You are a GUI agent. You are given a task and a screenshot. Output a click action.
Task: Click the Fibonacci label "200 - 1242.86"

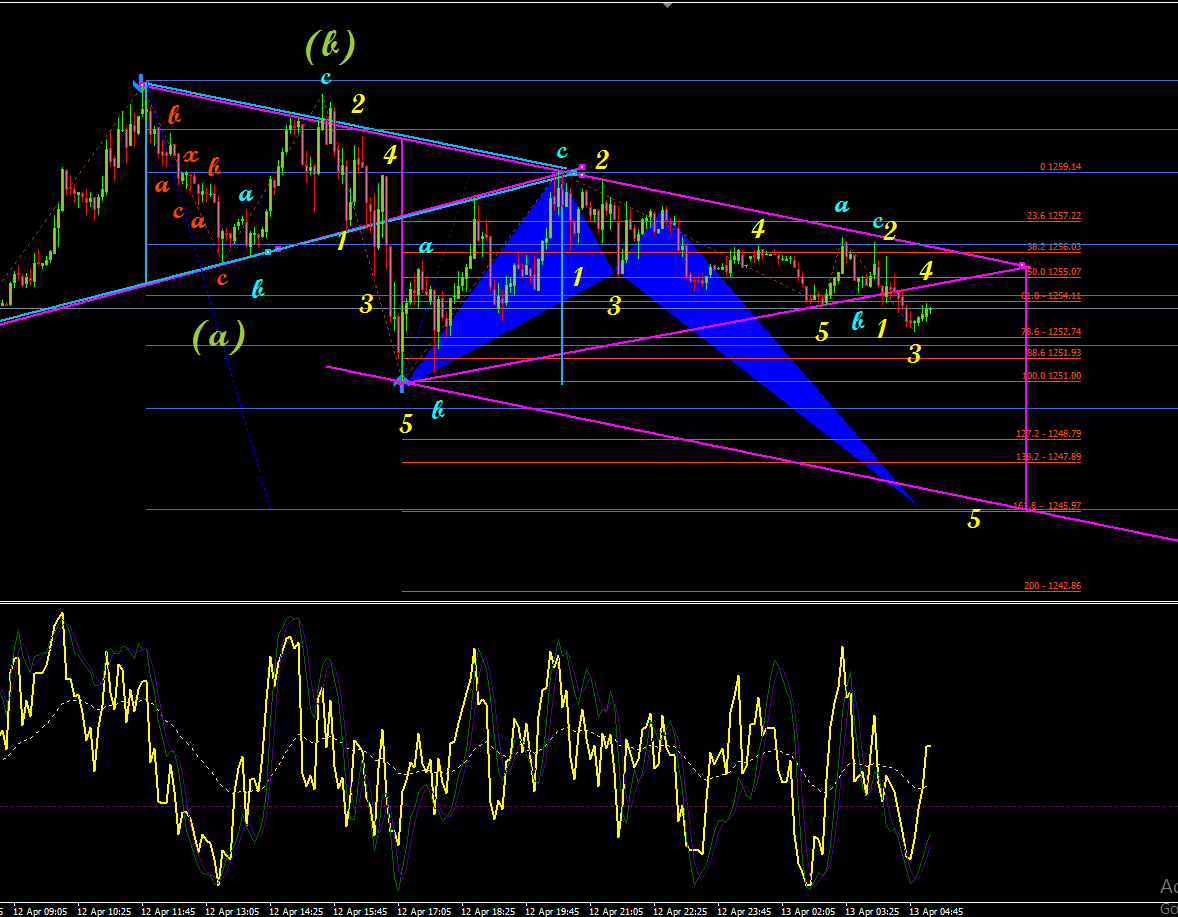[x=1053, y=586]
